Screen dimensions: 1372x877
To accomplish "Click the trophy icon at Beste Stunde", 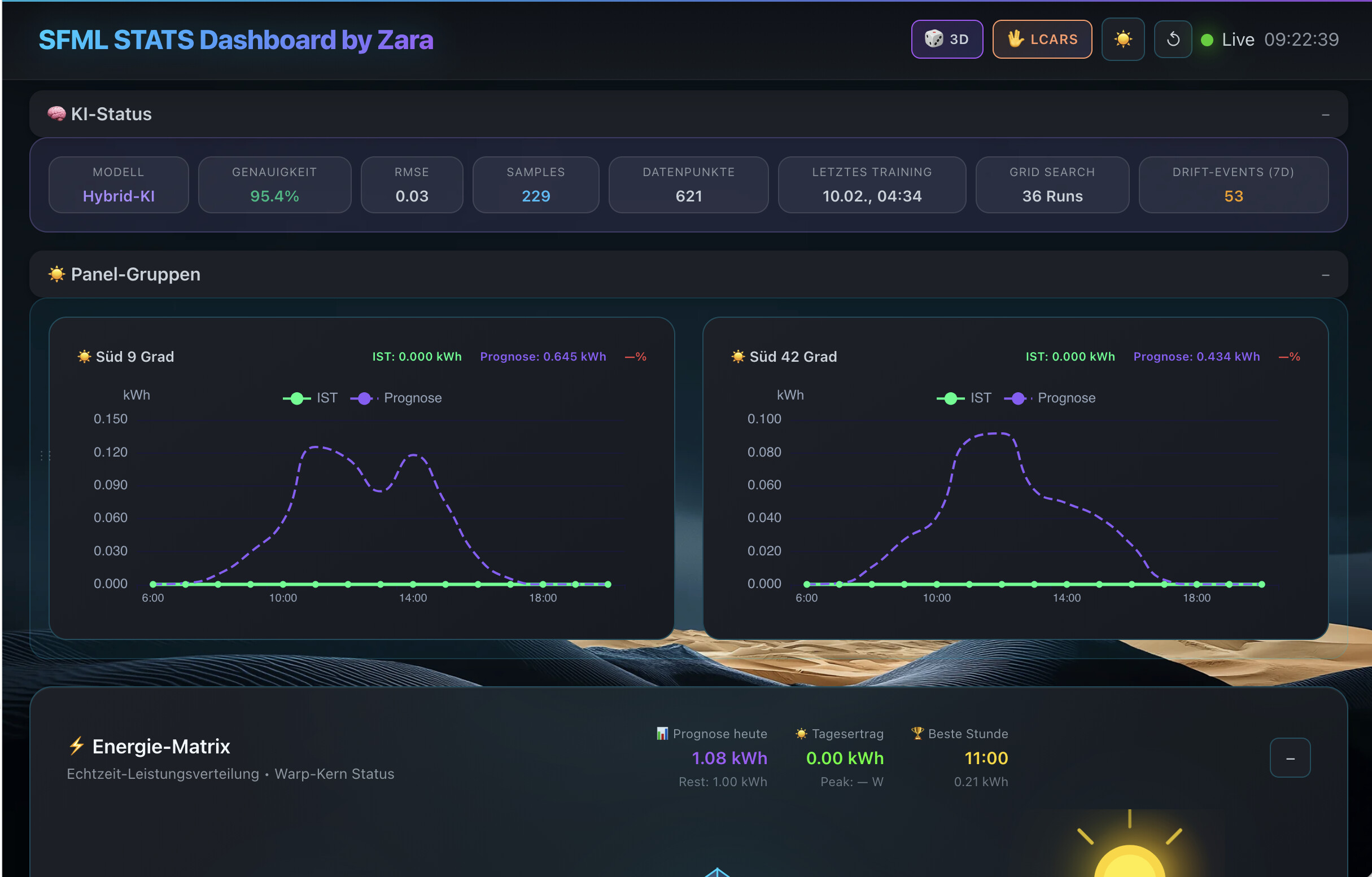I will (x=917, y=733).
